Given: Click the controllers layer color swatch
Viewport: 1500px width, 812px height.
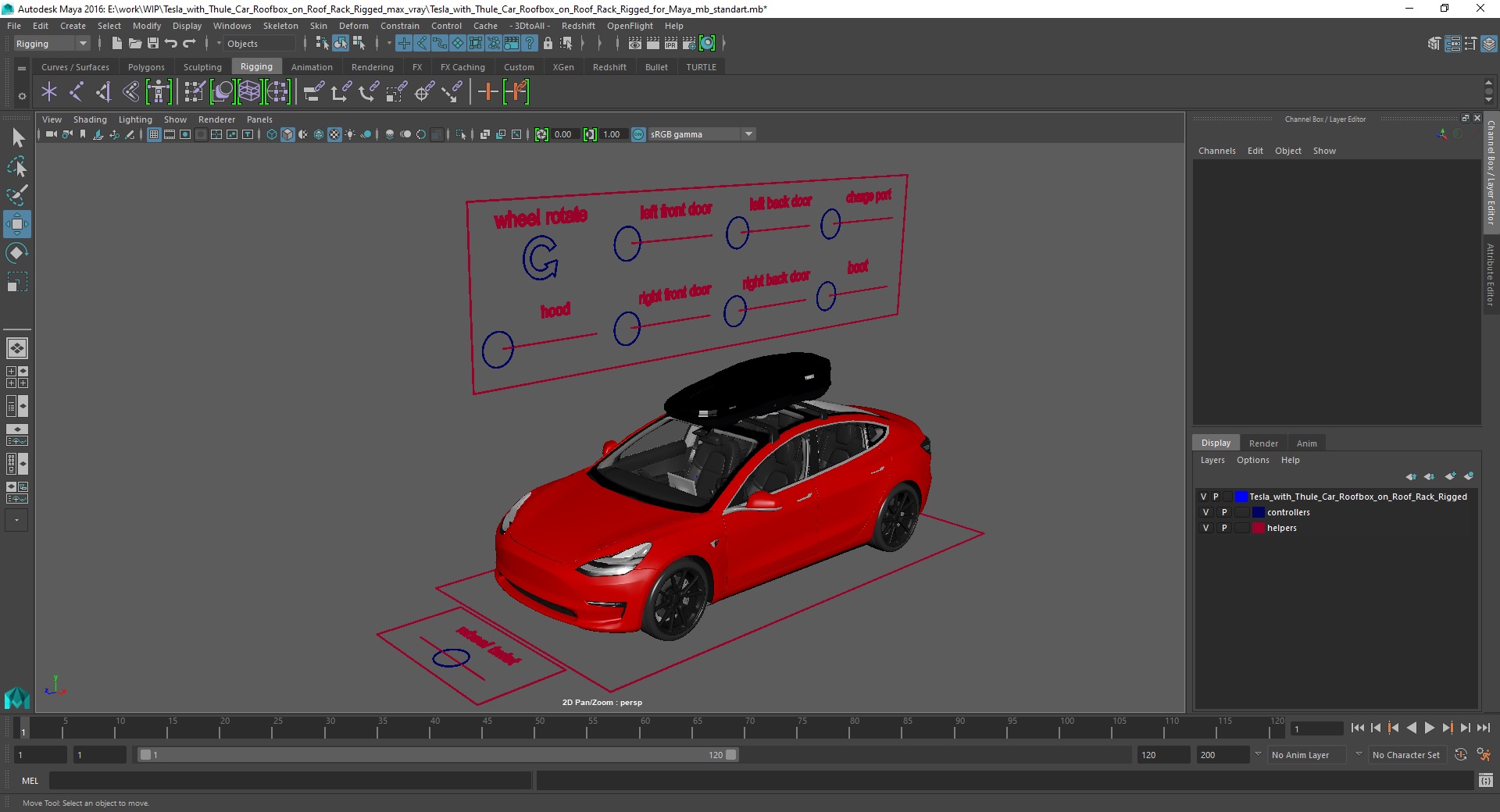Looking at the screenshot, I should click(x=1258, y=512).
